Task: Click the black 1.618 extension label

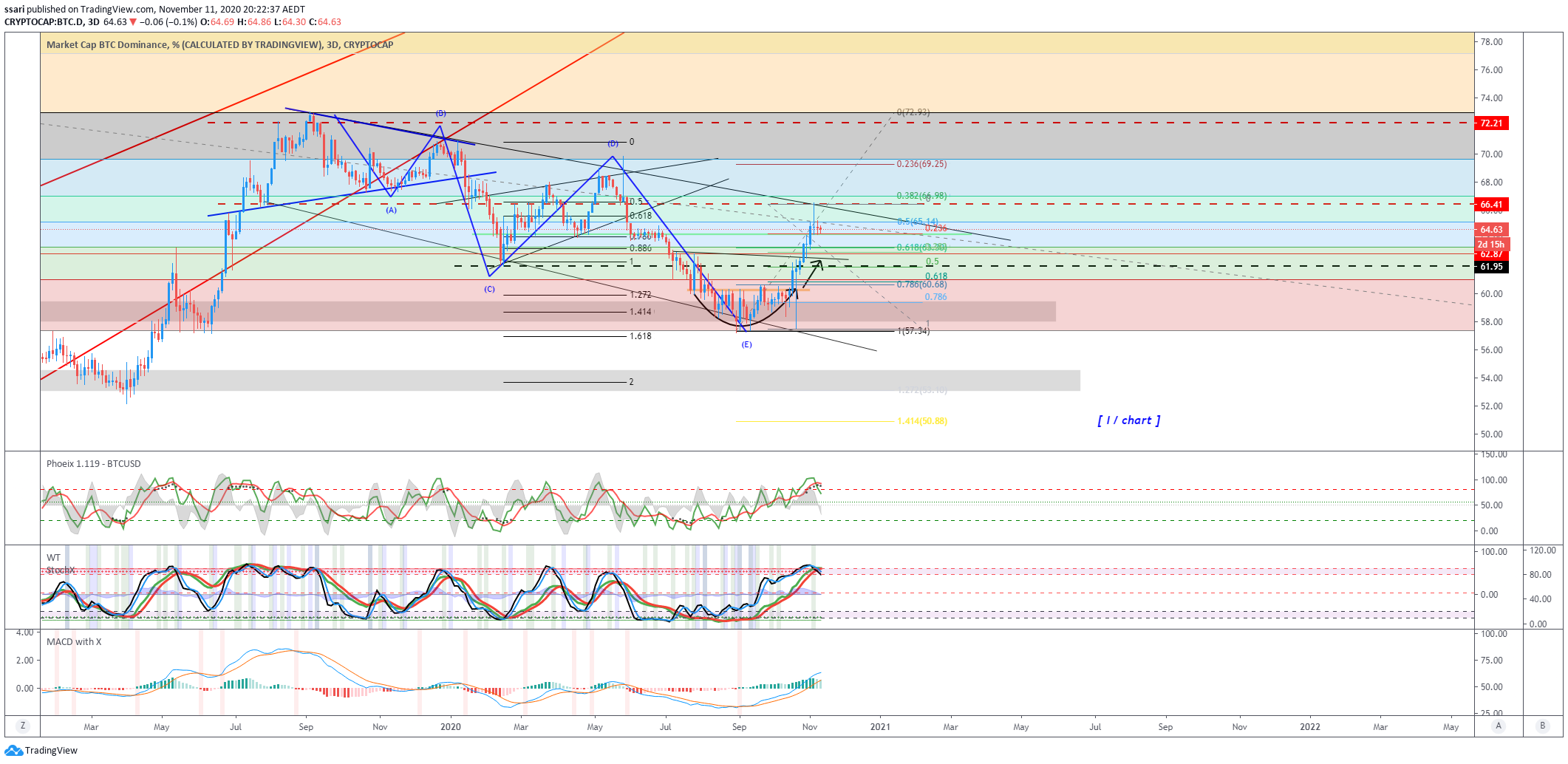Action: 641,336
